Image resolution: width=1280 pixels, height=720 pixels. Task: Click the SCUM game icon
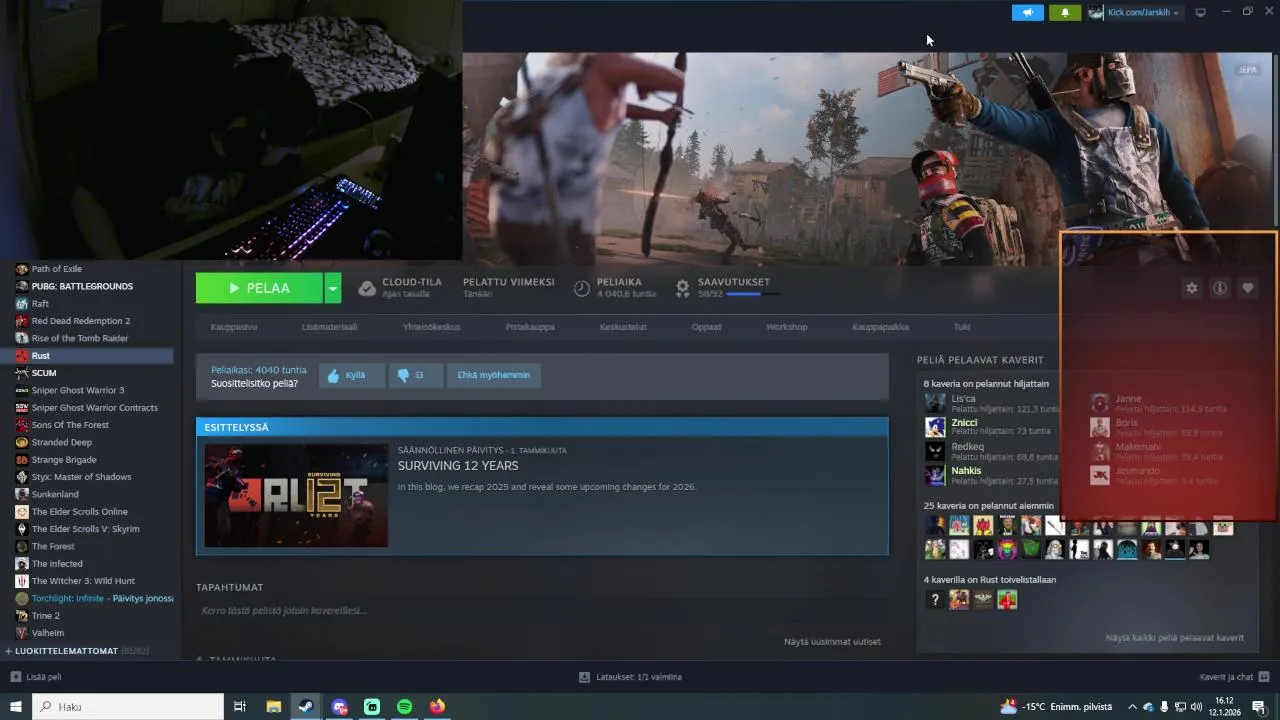tap(22, 373)
